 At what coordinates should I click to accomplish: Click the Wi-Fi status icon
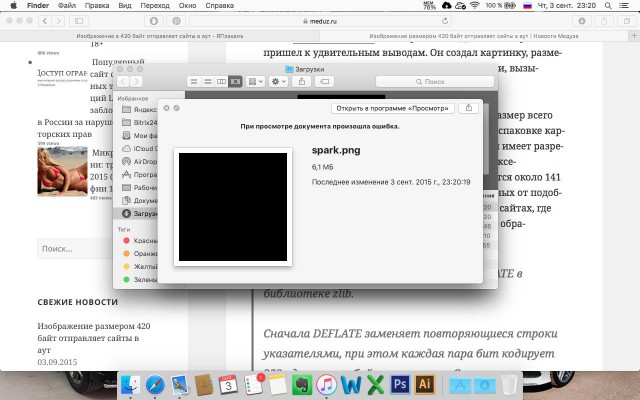[x=474, y=5]
